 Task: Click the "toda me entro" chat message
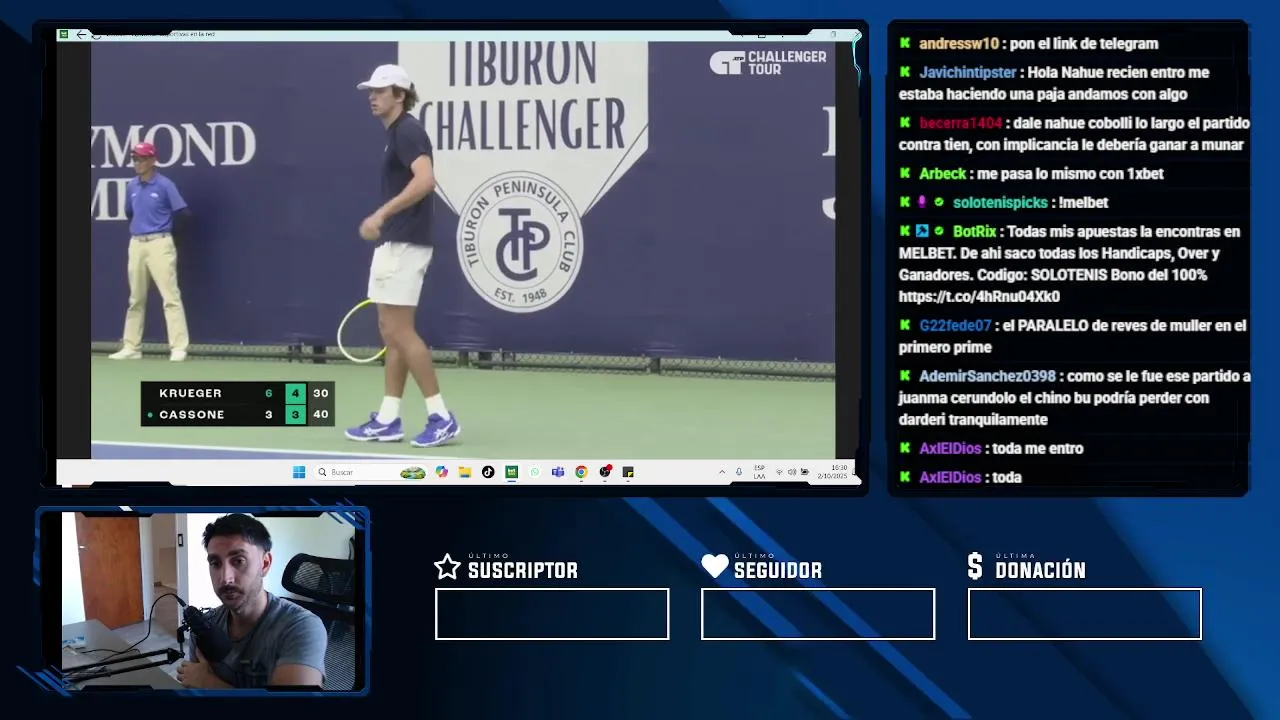tap(1037, 449)
